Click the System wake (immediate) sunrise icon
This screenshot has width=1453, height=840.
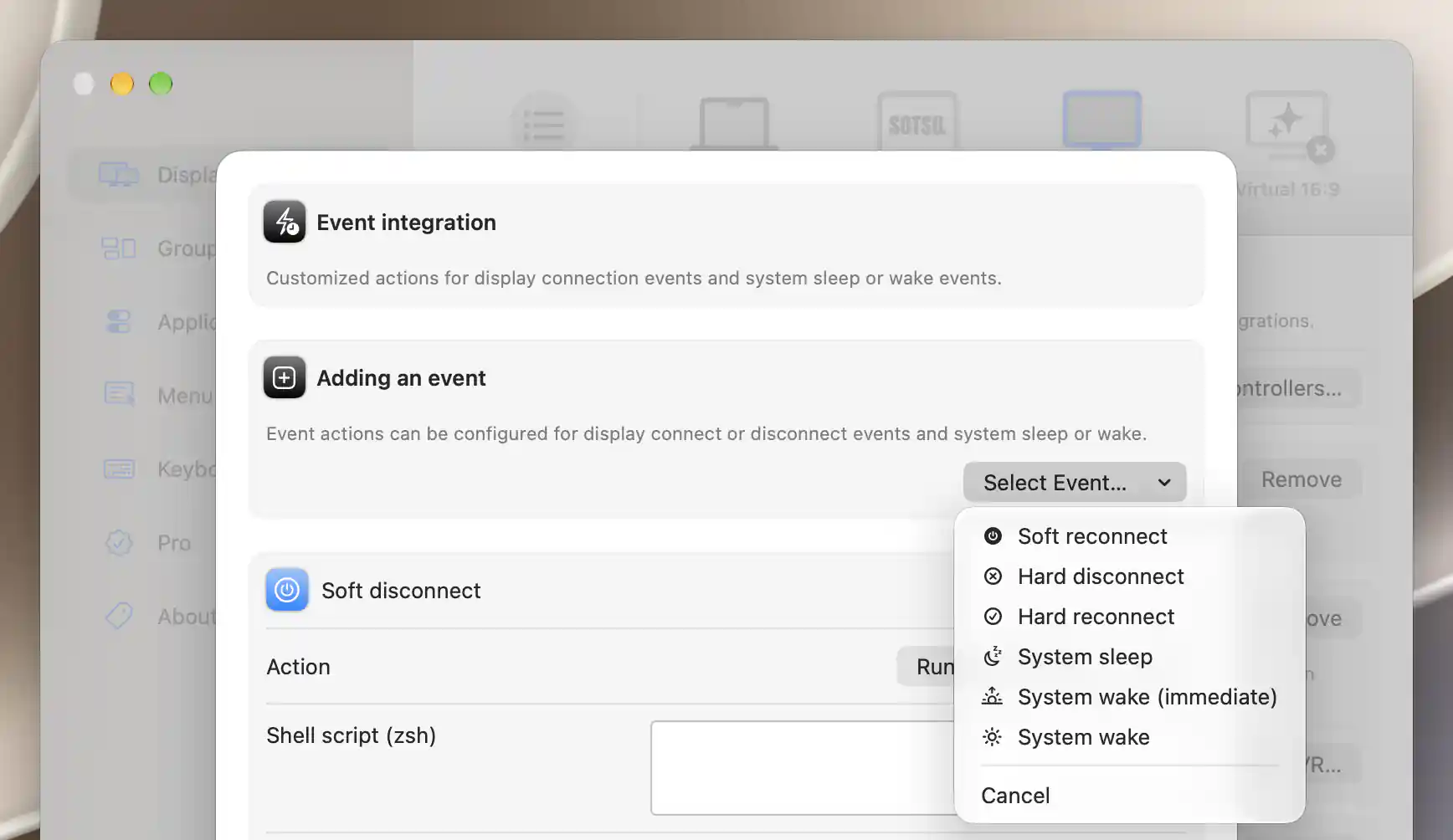(x=993, y=696)
